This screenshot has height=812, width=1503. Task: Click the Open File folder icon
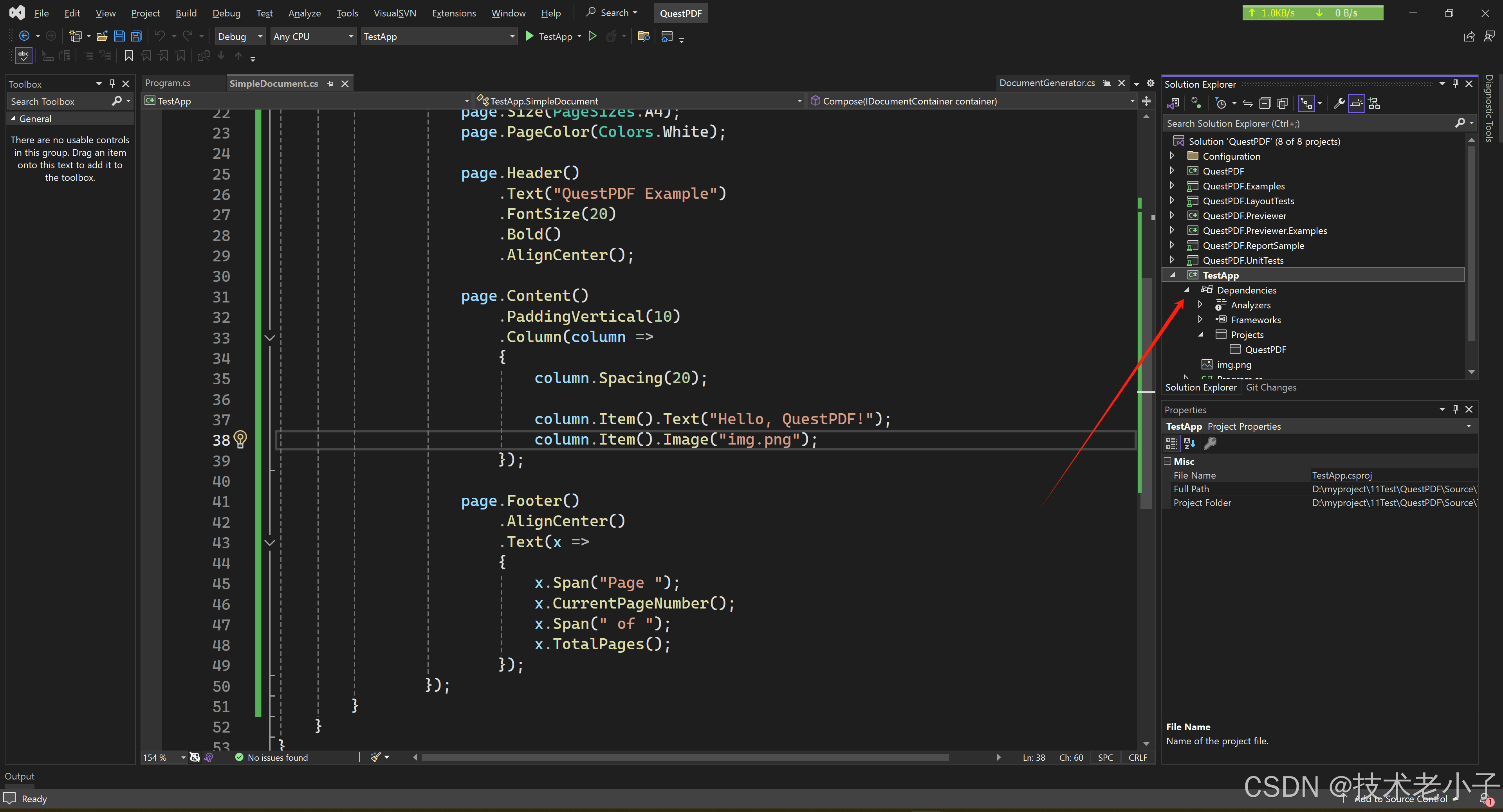point(101,36)
